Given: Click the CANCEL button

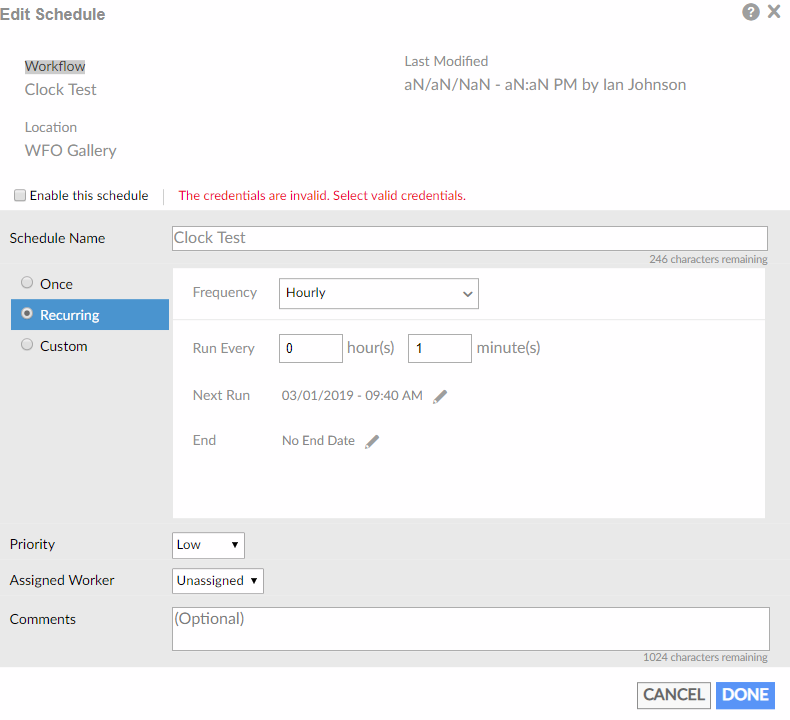Looking at the screenshot, I should coord(674,695).
